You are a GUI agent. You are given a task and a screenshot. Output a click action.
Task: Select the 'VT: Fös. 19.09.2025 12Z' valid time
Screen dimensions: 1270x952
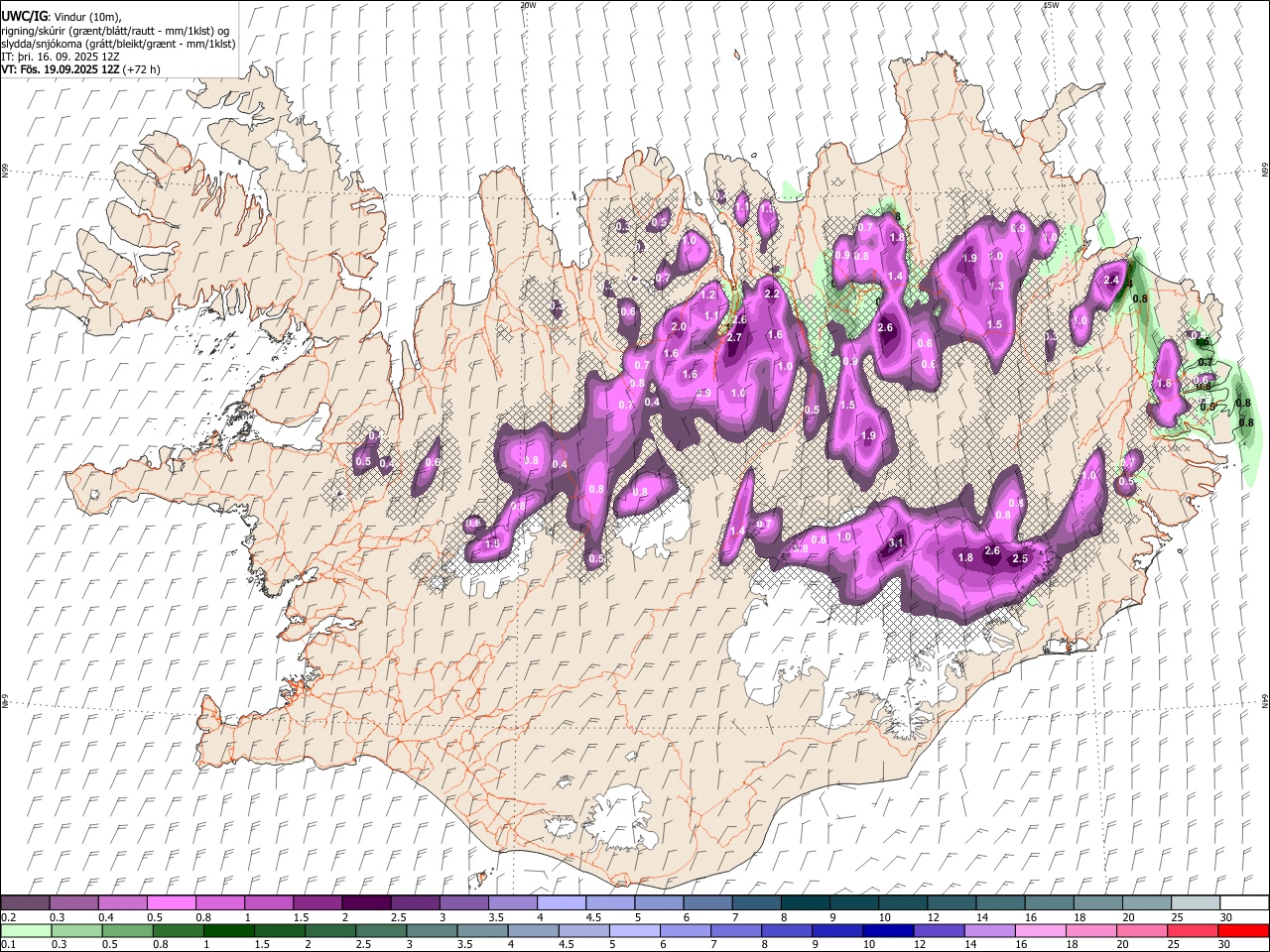[62, 69]
